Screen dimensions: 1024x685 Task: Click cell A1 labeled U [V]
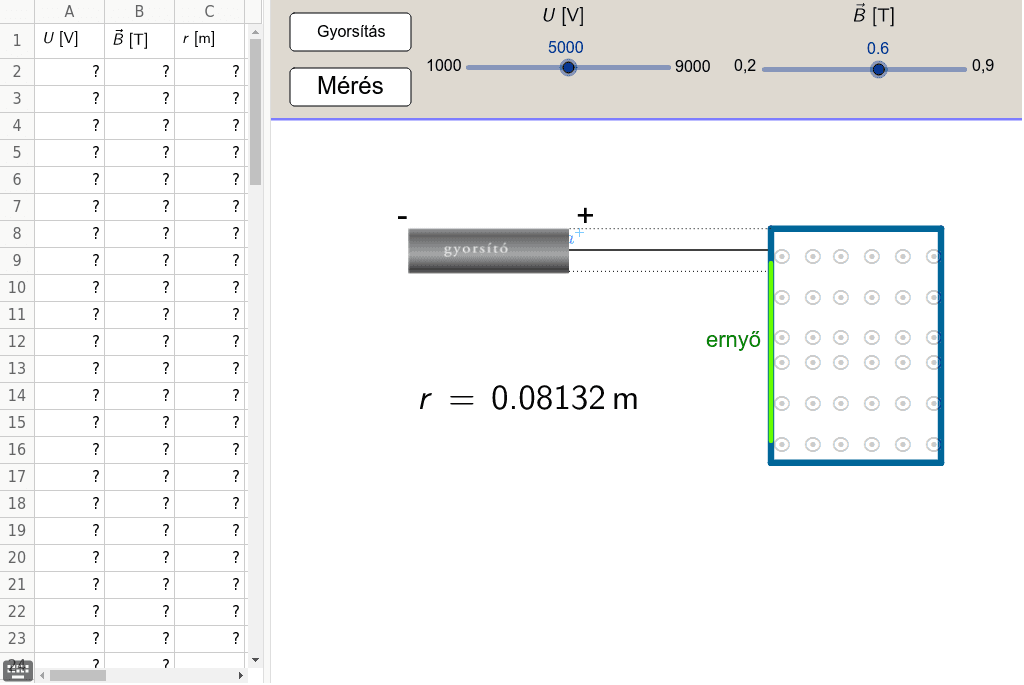(69, 40)
